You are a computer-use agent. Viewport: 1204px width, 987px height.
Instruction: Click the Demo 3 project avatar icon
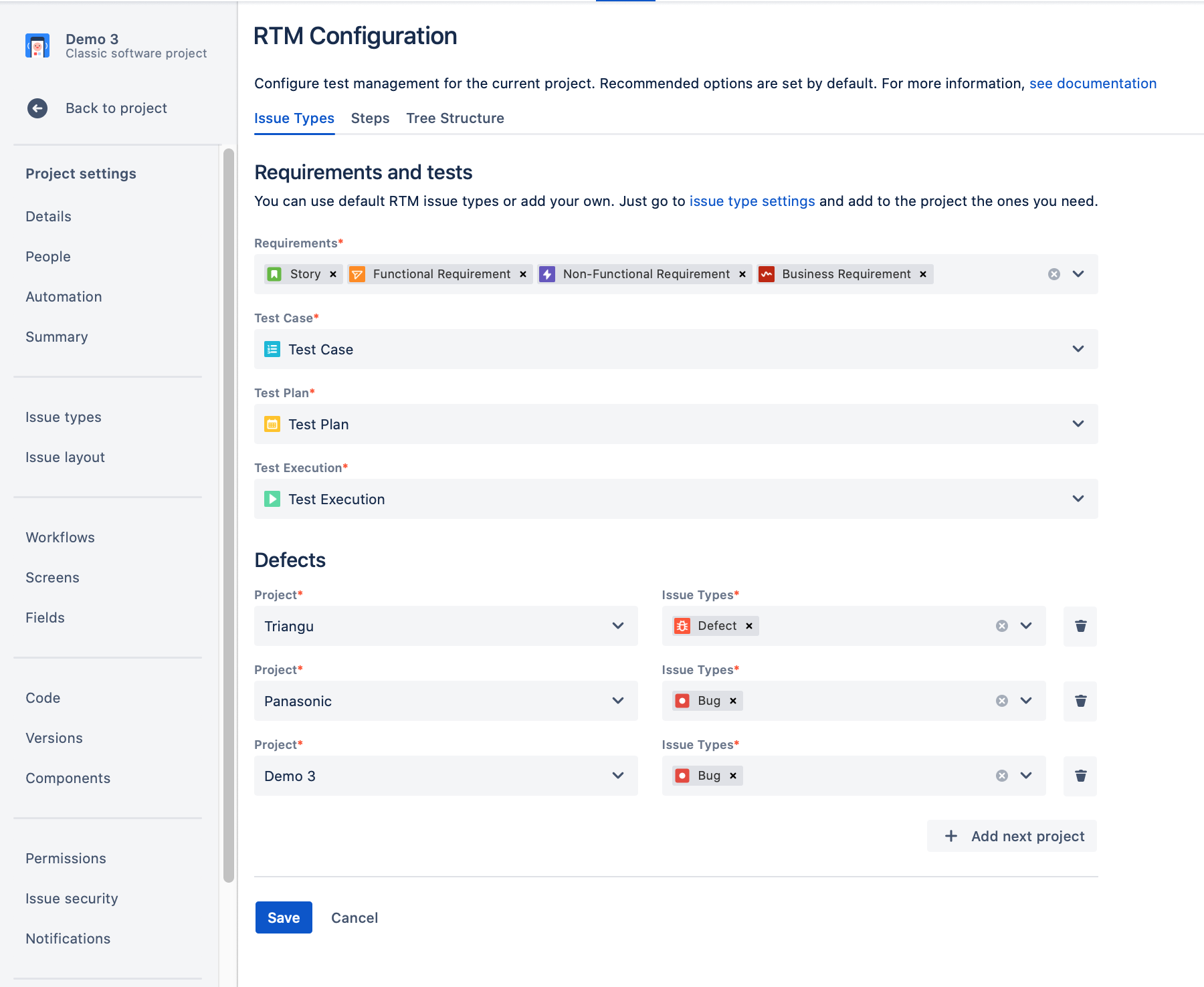point(37,45)
